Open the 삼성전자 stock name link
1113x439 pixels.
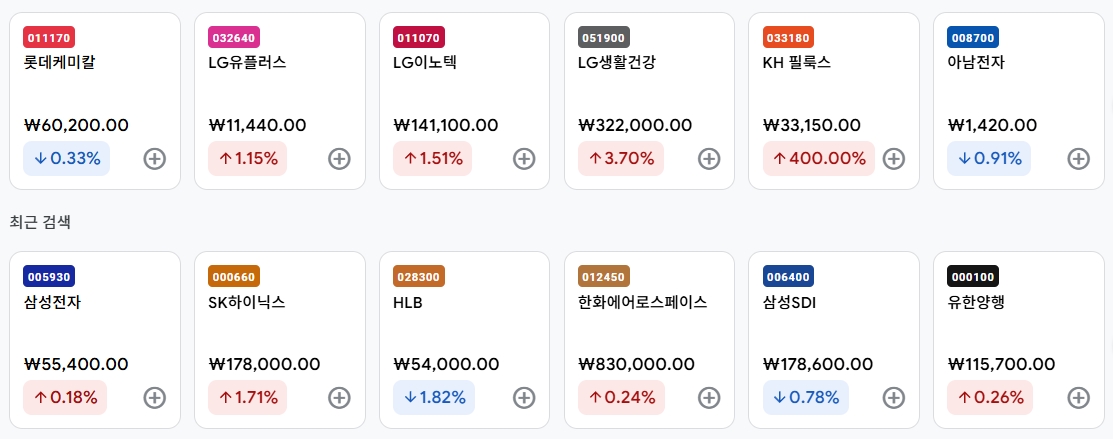pos(52,302)
